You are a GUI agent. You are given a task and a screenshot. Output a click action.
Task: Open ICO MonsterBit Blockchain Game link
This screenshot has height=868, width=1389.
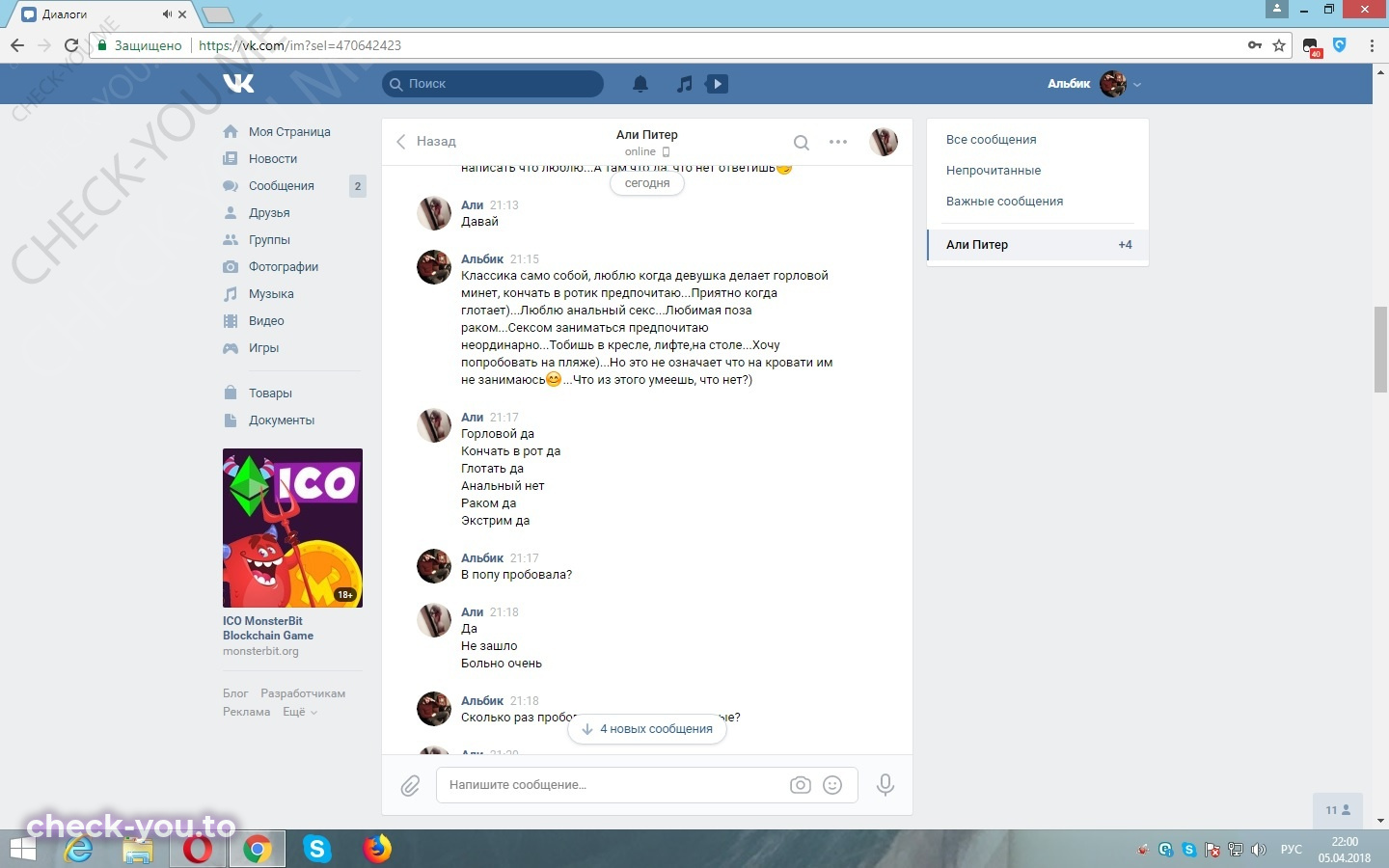pos(268,628)
